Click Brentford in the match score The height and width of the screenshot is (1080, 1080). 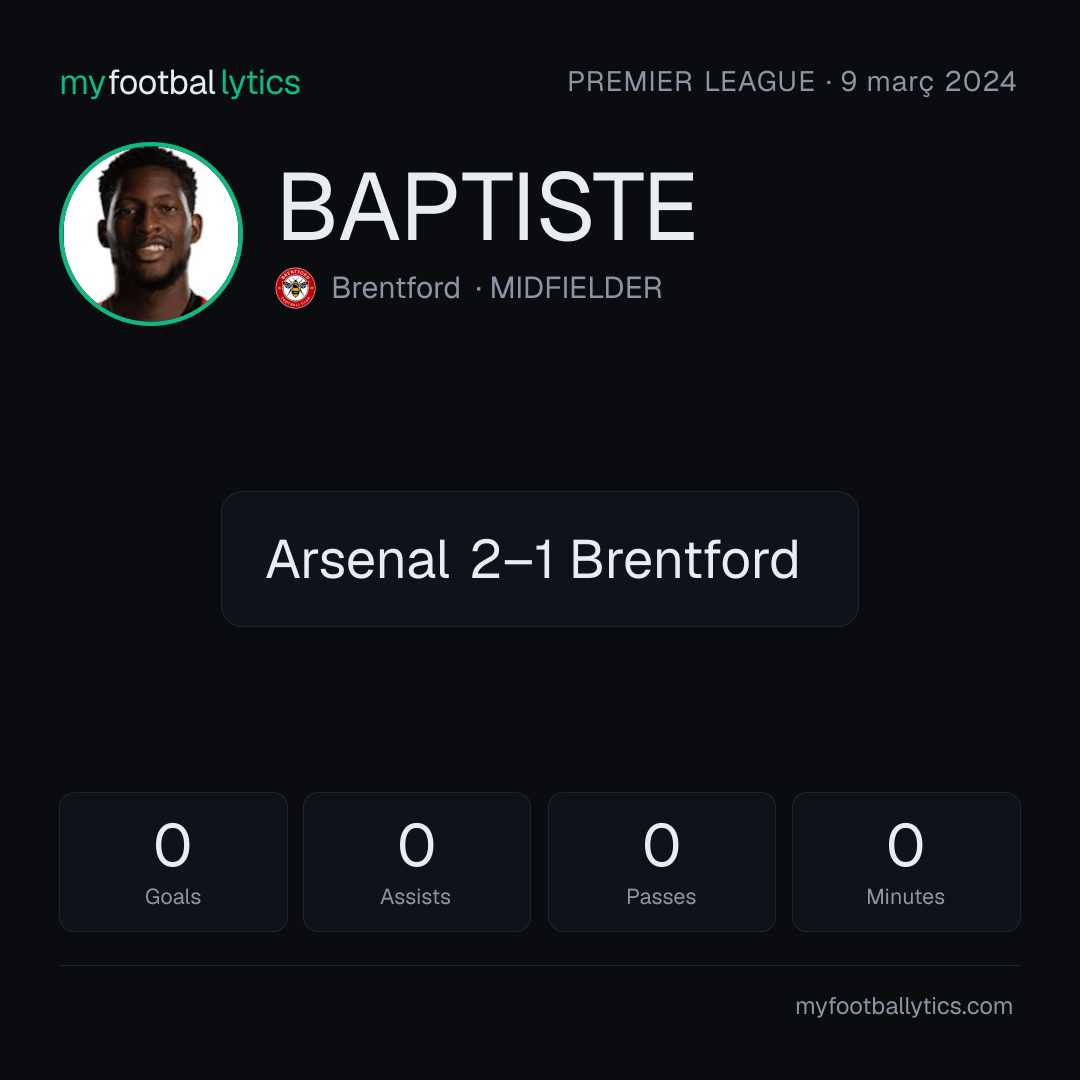coord(685,559)
